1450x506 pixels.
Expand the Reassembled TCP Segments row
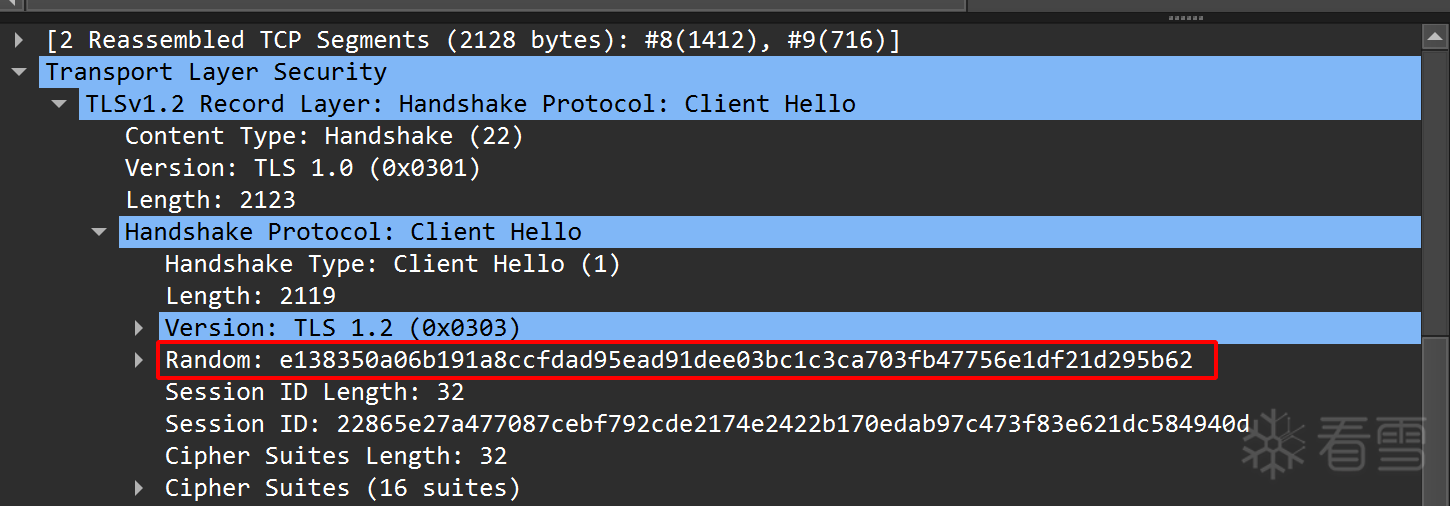point(18,41)
